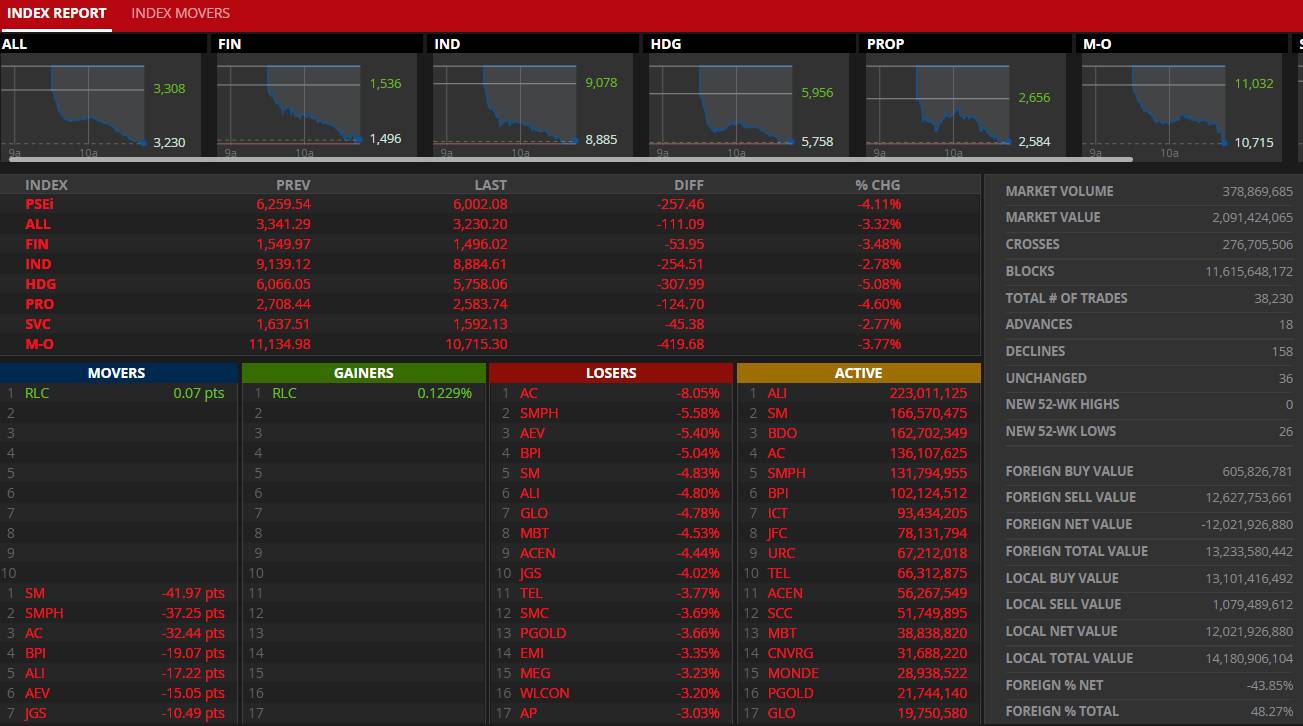Select the INDEX REPORT tab
The width and height of the screenshot is (1303, 726).
(x=55, y=14)
